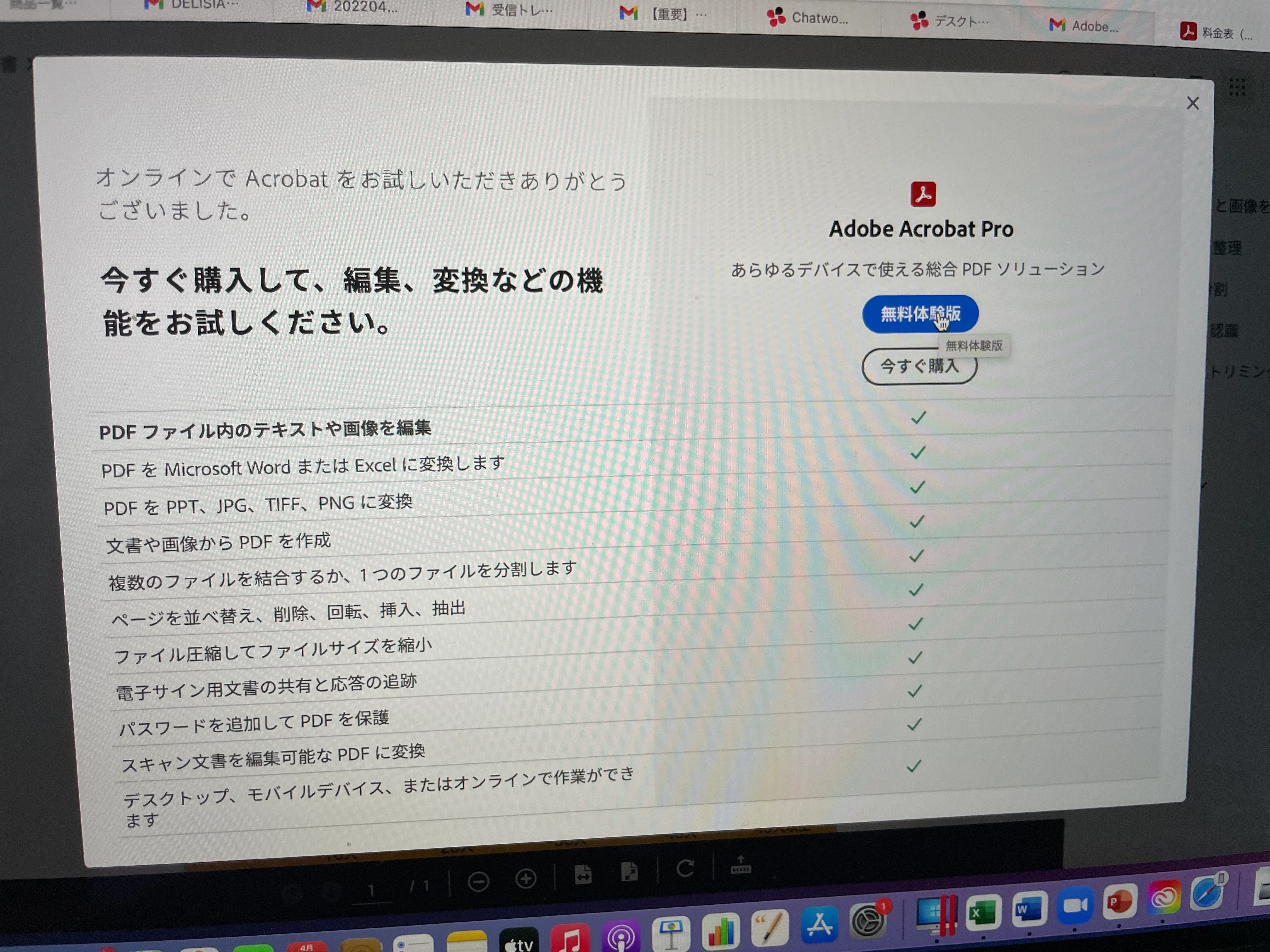Open Microsoft Excel from the dock
1270x952 pixels.
983,912
